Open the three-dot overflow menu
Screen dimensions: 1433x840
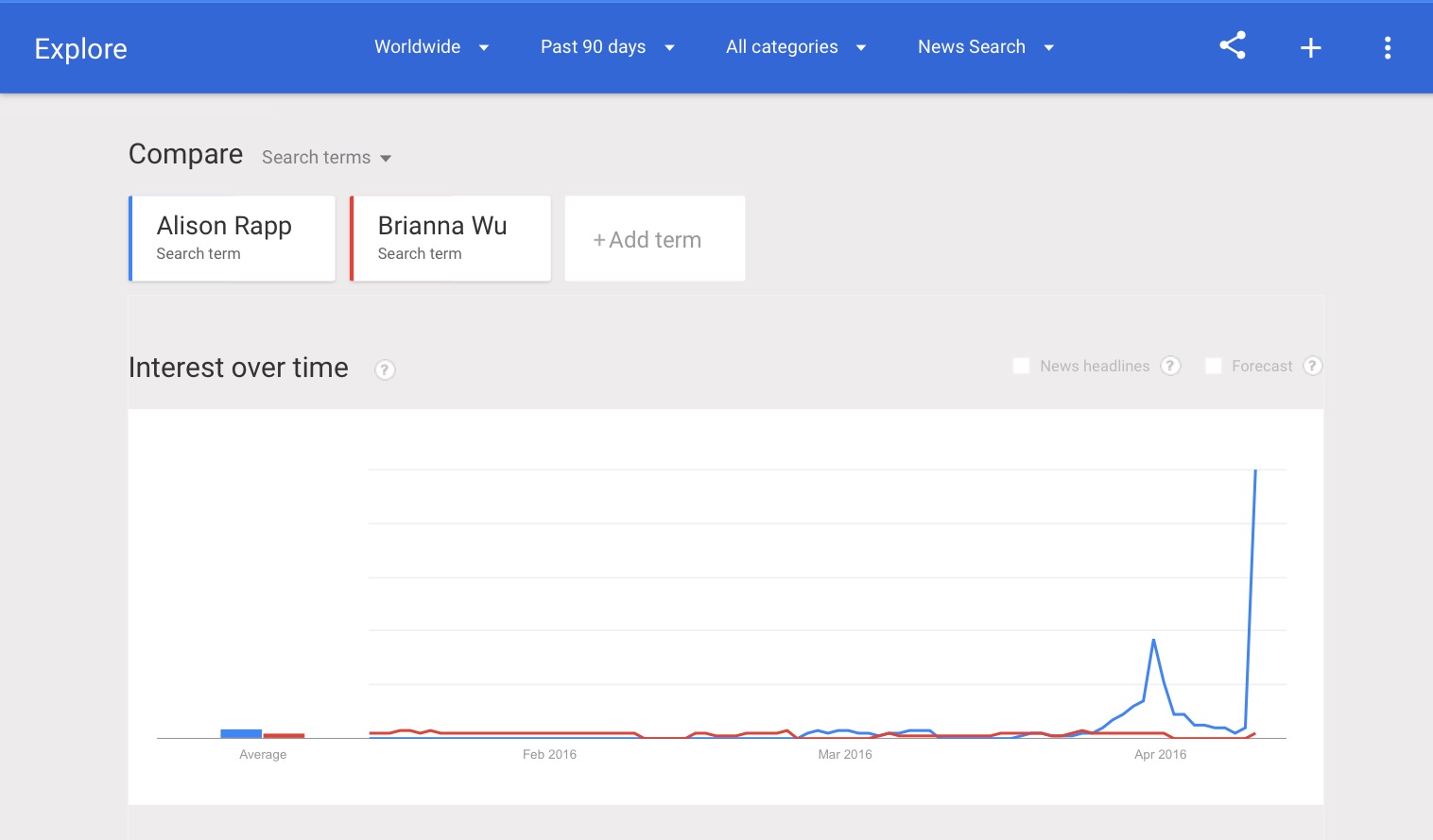tap(1387, 47)
